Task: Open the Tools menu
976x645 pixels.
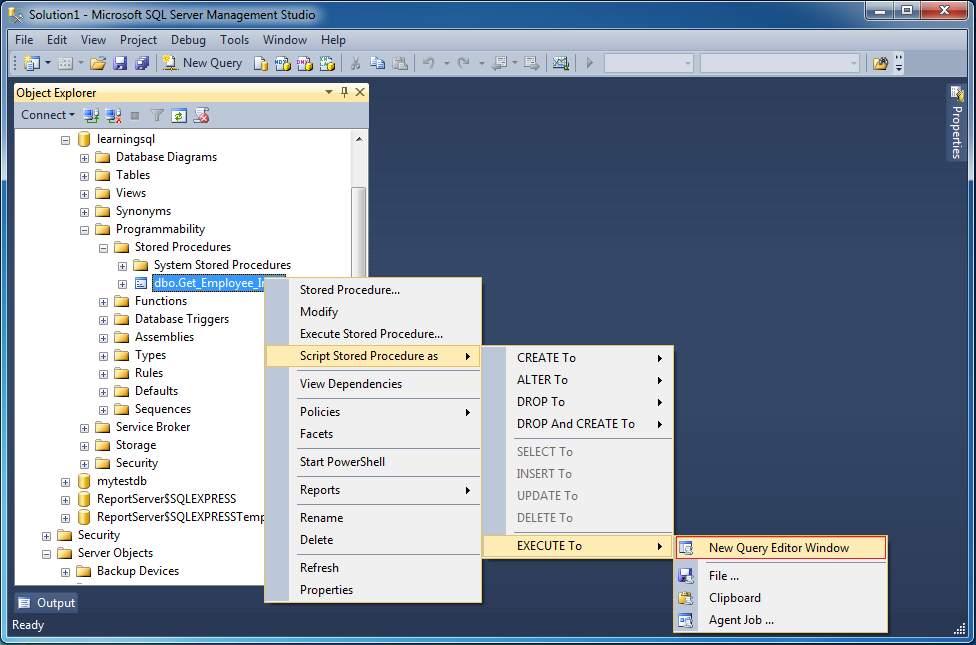Action: click(x=234, y=40)
